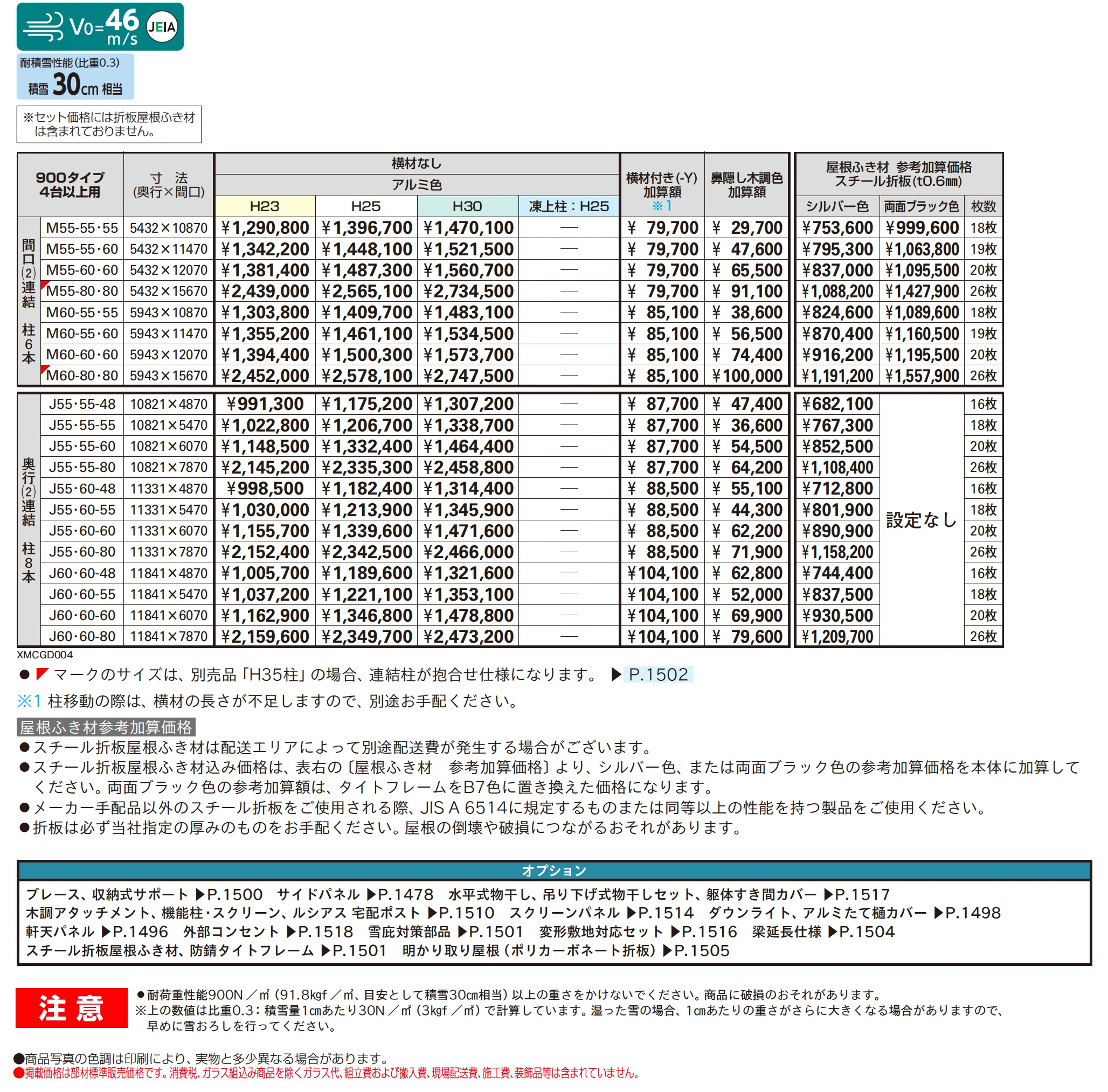Open the 軒天パネル P.1496 reference
This screenshot has width=1108, height=1092.
point(97,931)
